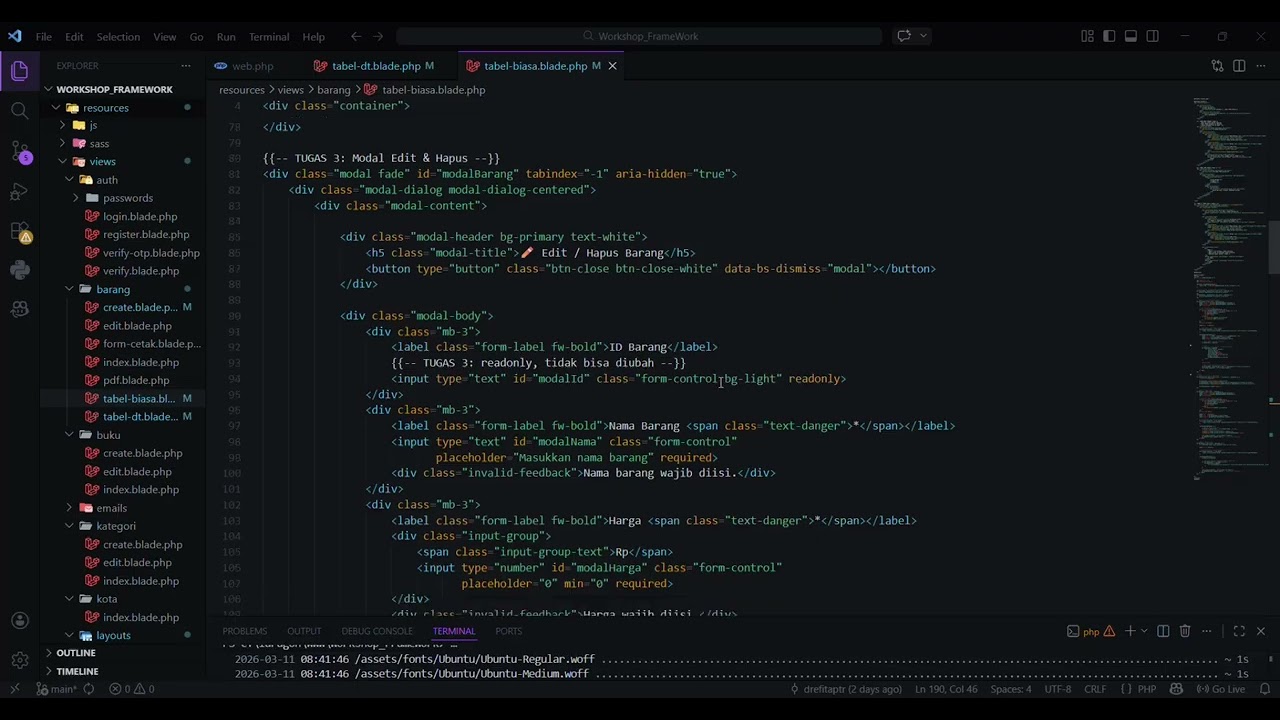
Task: Toggle the bottom panel visibility
Action: [x=1131, y=36]
